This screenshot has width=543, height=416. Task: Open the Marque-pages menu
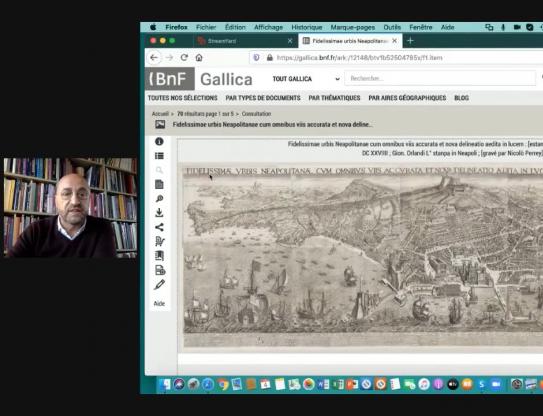pos(353,27)
